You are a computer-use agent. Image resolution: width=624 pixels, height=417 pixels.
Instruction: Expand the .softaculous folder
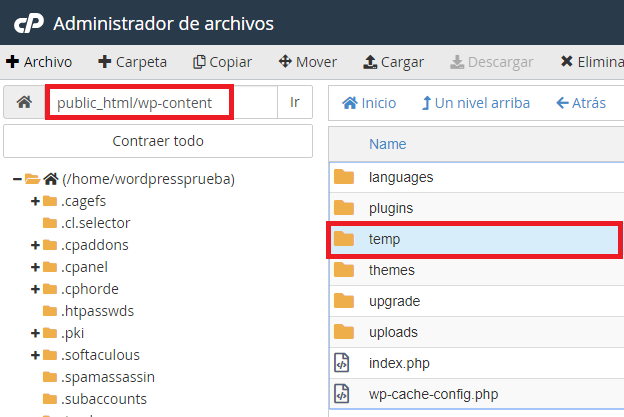pos(35,355)
